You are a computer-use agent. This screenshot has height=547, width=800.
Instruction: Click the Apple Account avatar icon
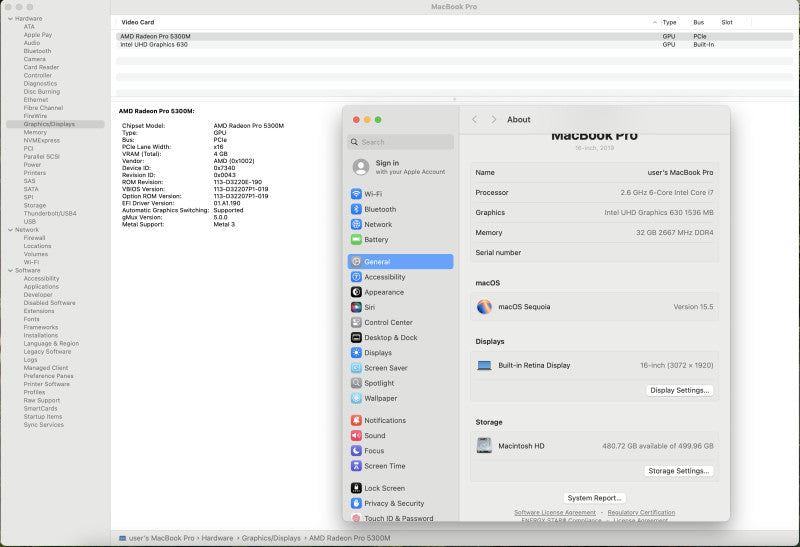pyautogui.click(x=361, y=167)
